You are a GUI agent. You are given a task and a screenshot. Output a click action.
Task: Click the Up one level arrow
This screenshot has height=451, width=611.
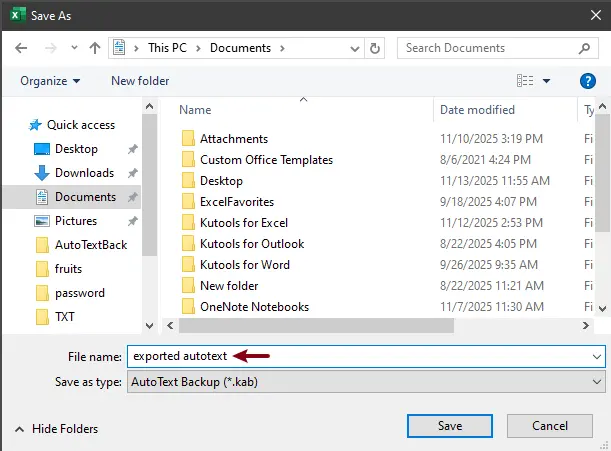click(x=95, y=48)
